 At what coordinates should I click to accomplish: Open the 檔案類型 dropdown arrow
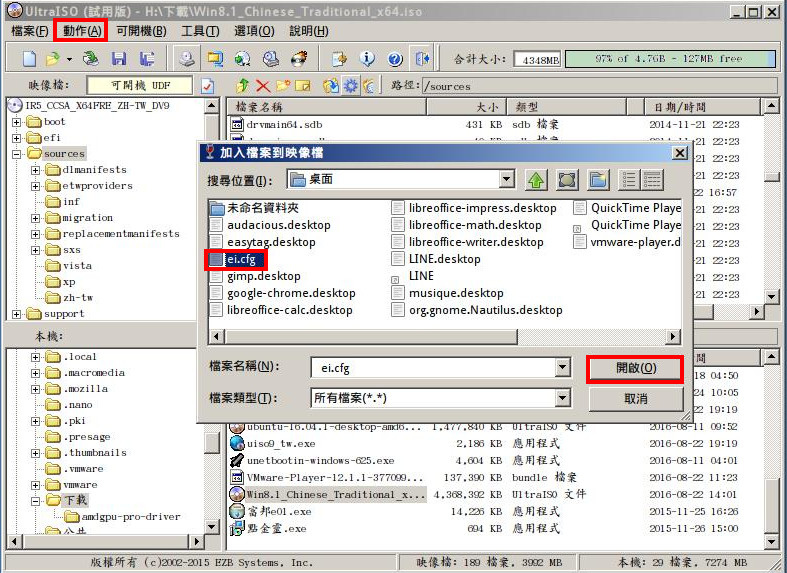[563, 398]
